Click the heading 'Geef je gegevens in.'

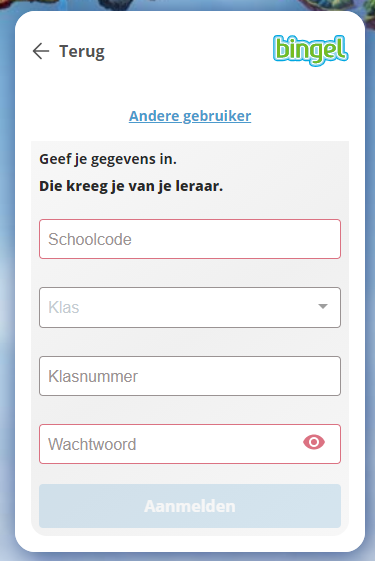pyautogui.click(x=108, y=159)
